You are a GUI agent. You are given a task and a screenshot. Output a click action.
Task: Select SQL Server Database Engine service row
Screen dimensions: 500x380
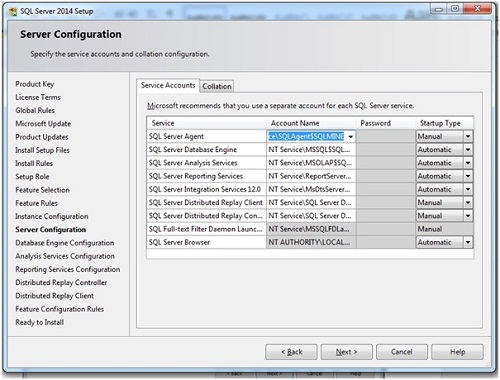pos(206,150)
